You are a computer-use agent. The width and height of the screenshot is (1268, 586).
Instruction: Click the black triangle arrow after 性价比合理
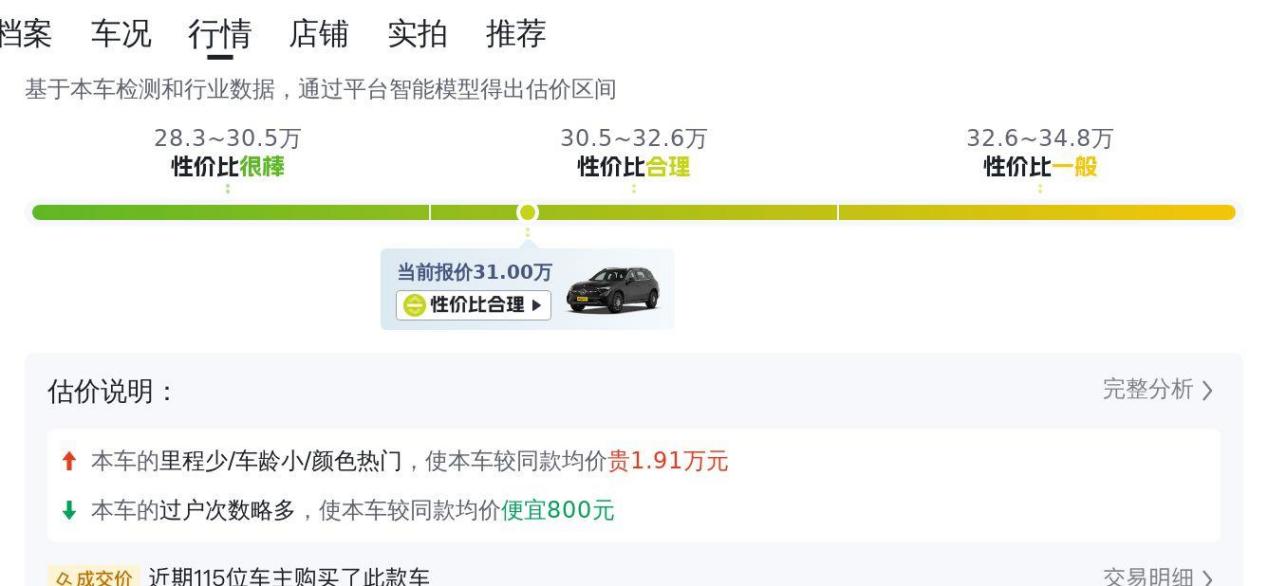tap(537, 305)
